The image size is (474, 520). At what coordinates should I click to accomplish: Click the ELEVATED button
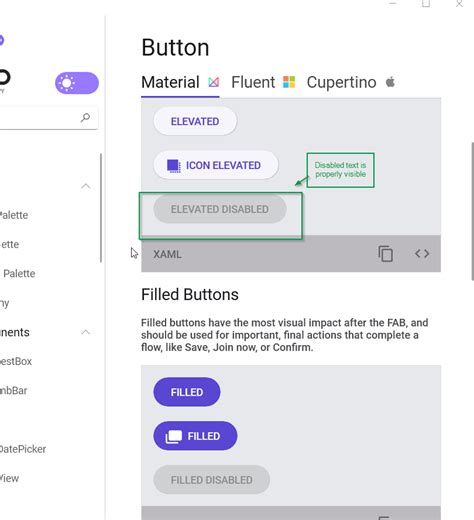click(x=195, y=121)
